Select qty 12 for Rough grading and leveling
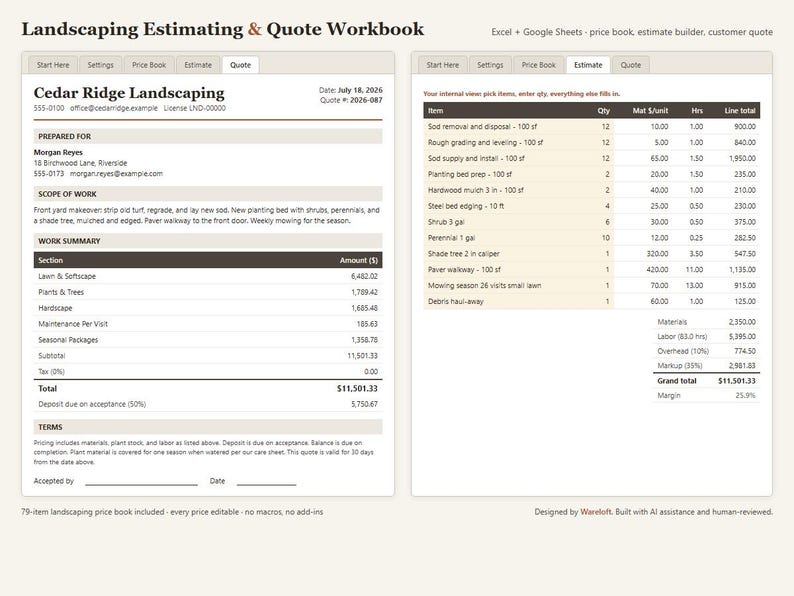This screenshot has width=794, height=596. click(x=606, y=143)
